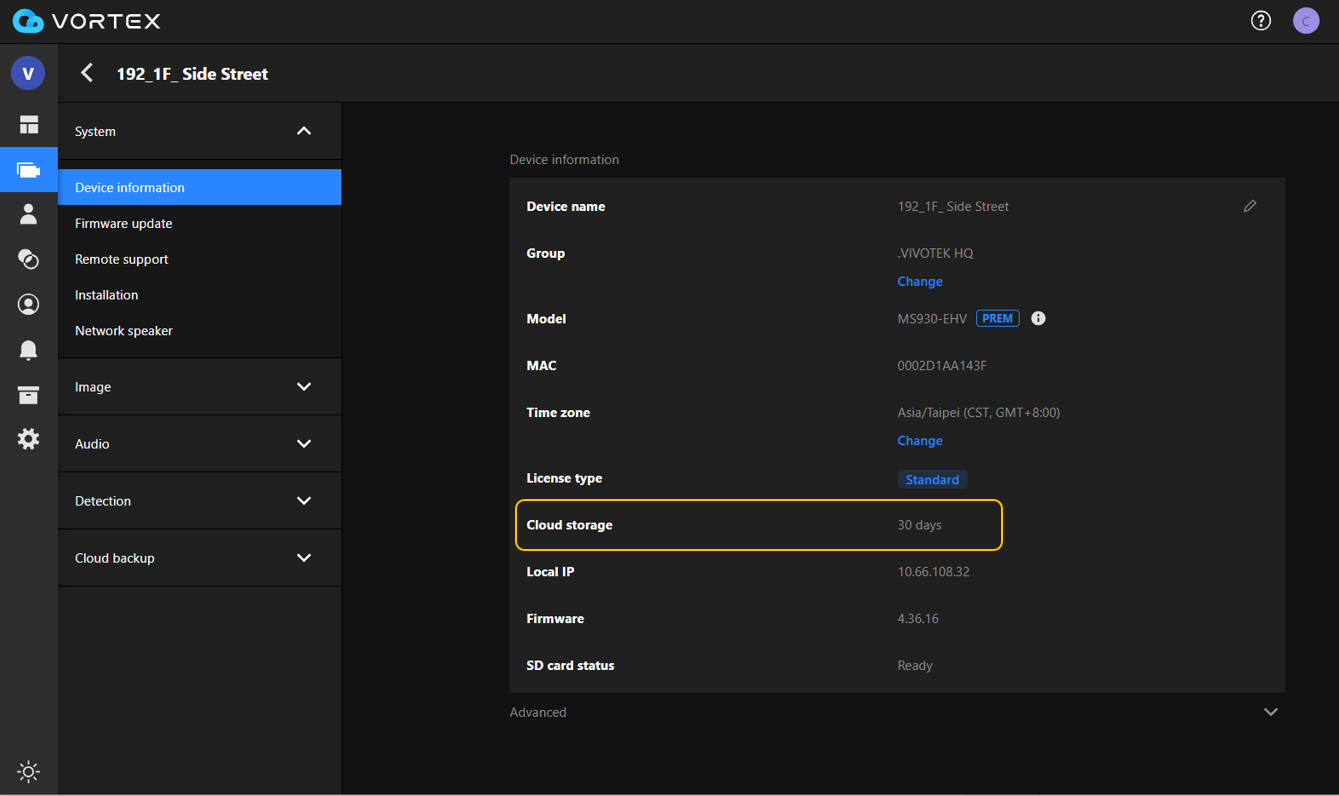1339x796 pixels.
Task: Edit the device name with the pencil icon
Action: pos(1249,206)
